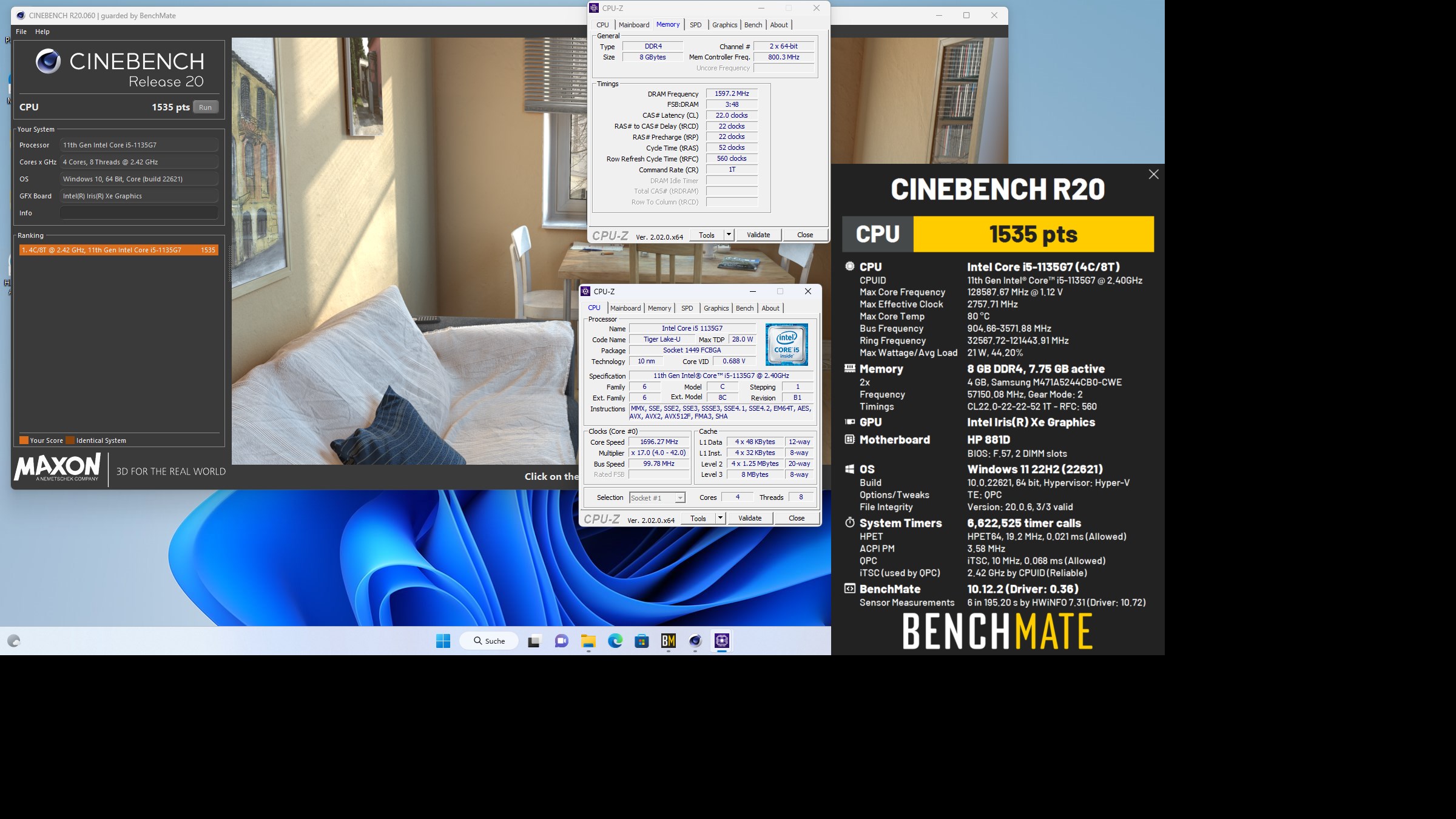Click the GPU icon in BenchMate panel
The image size is (1456, 819).
click(x=850, y=422)
